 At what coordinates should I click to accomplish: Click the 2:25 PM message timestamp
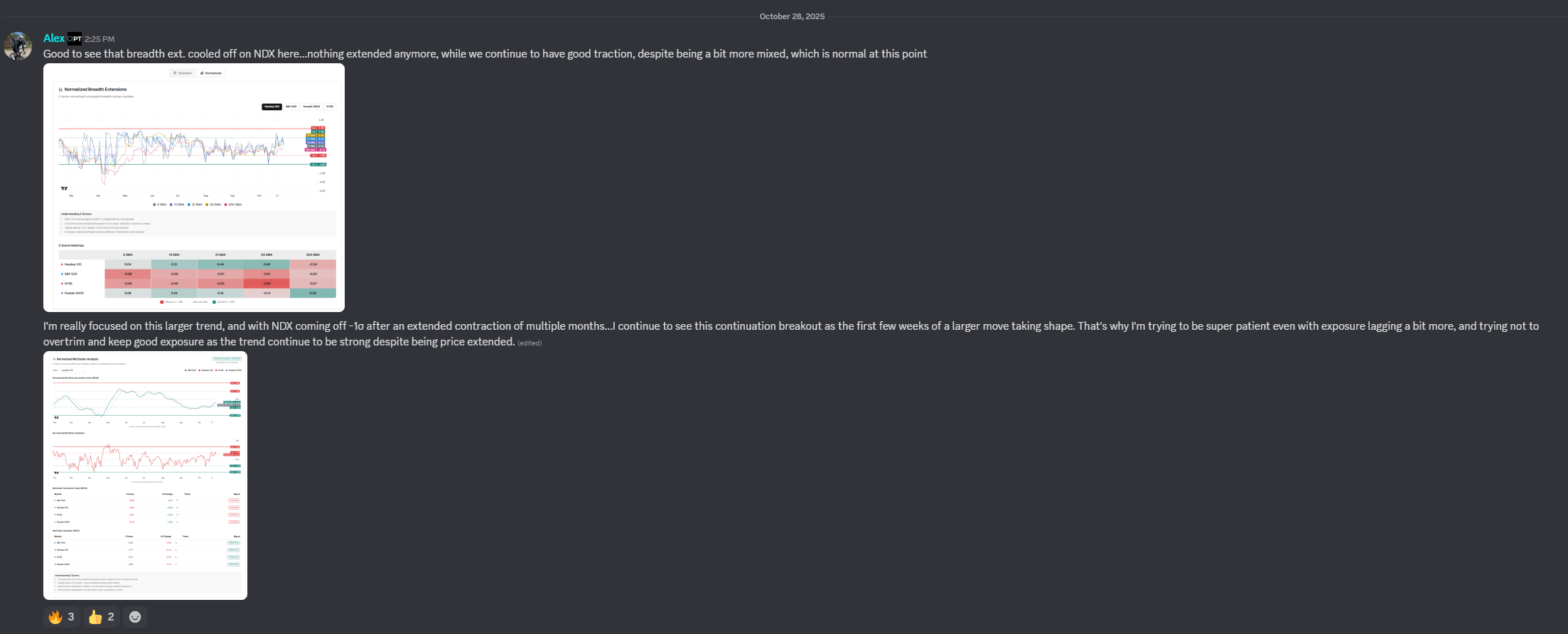pyautogui.click(x=100, y=39)
